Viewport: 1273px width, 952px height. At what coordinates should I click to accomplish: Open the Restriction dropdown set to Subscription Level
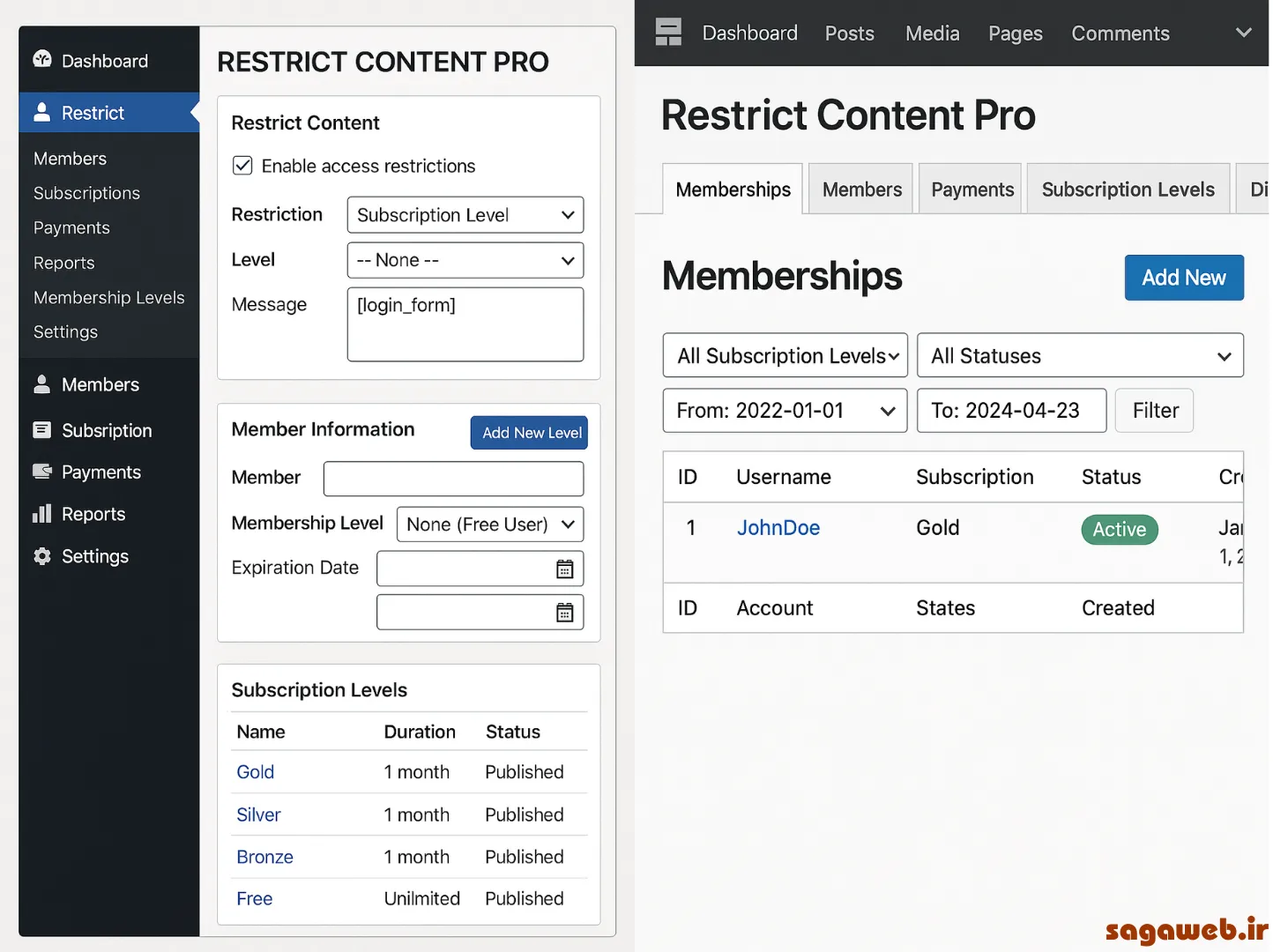pyautogui.click(x=465, y=215)
